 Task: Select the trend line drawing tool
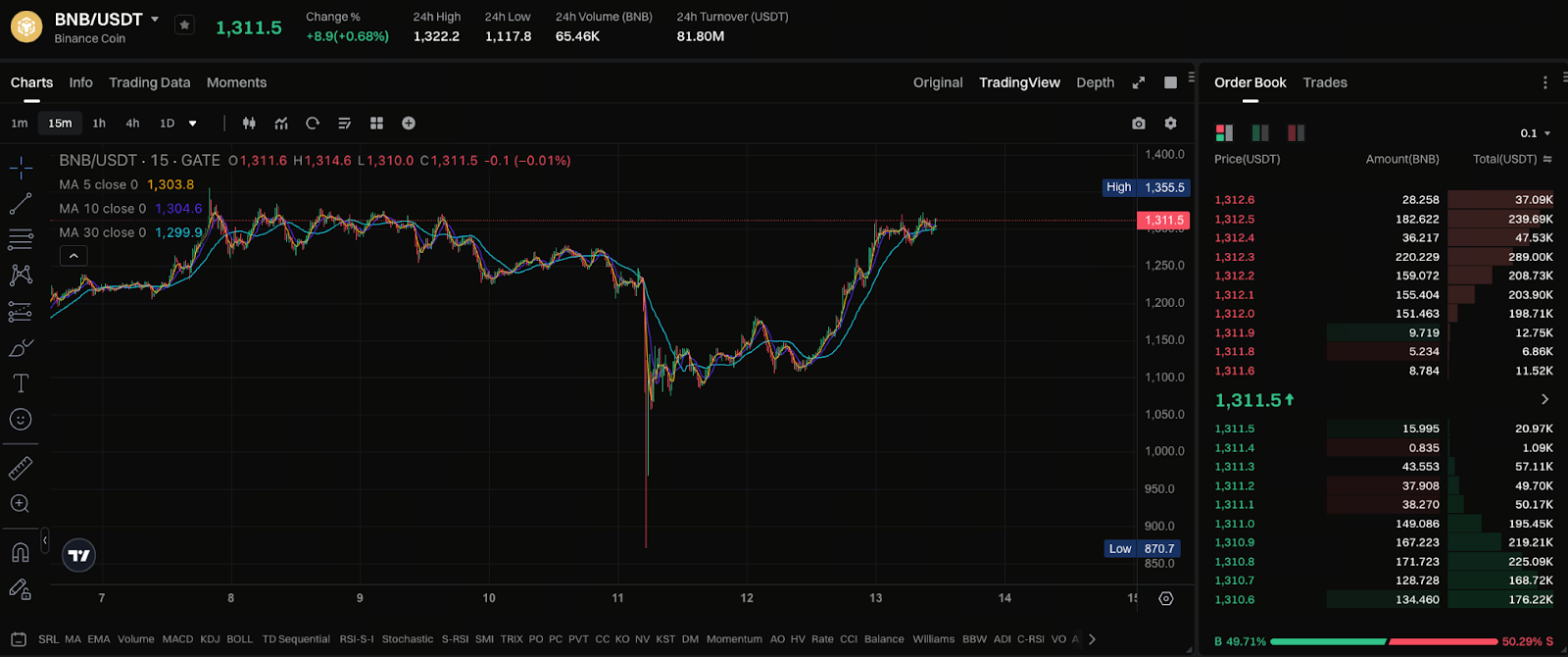[x=21, y=204]
